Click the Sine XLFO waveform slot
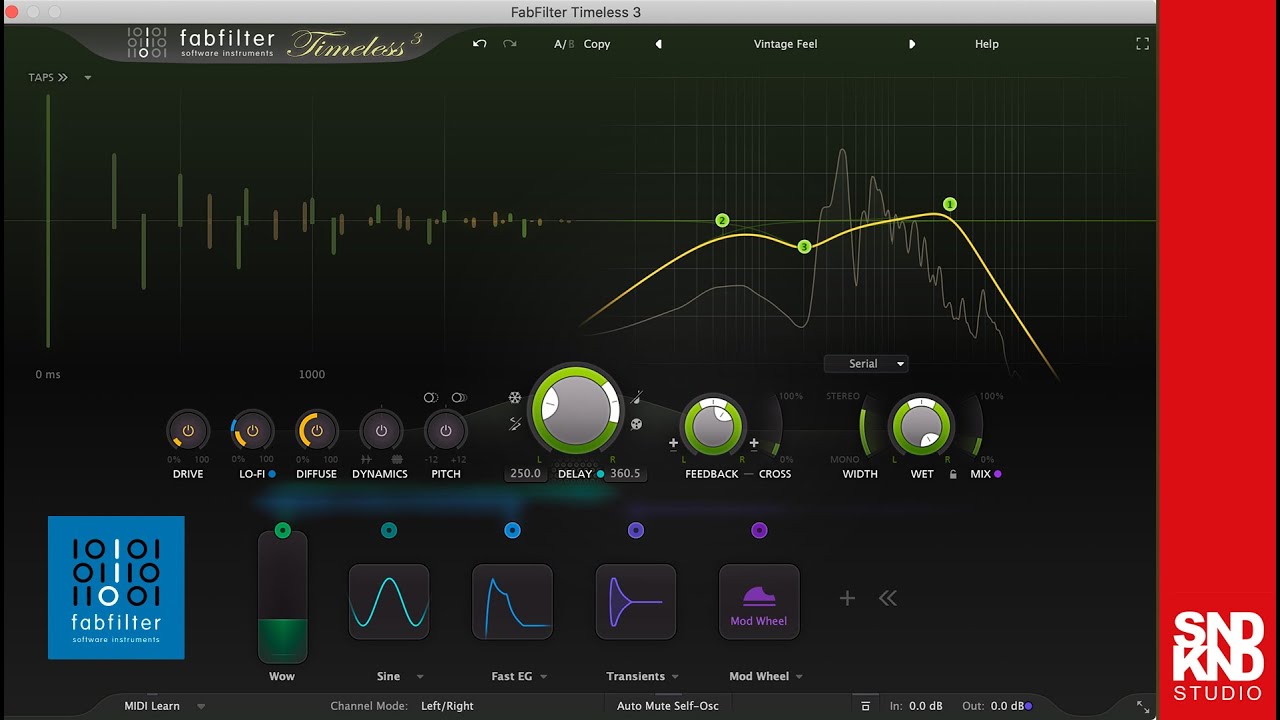The image size is (1280, 720). (x=389, y=601)
